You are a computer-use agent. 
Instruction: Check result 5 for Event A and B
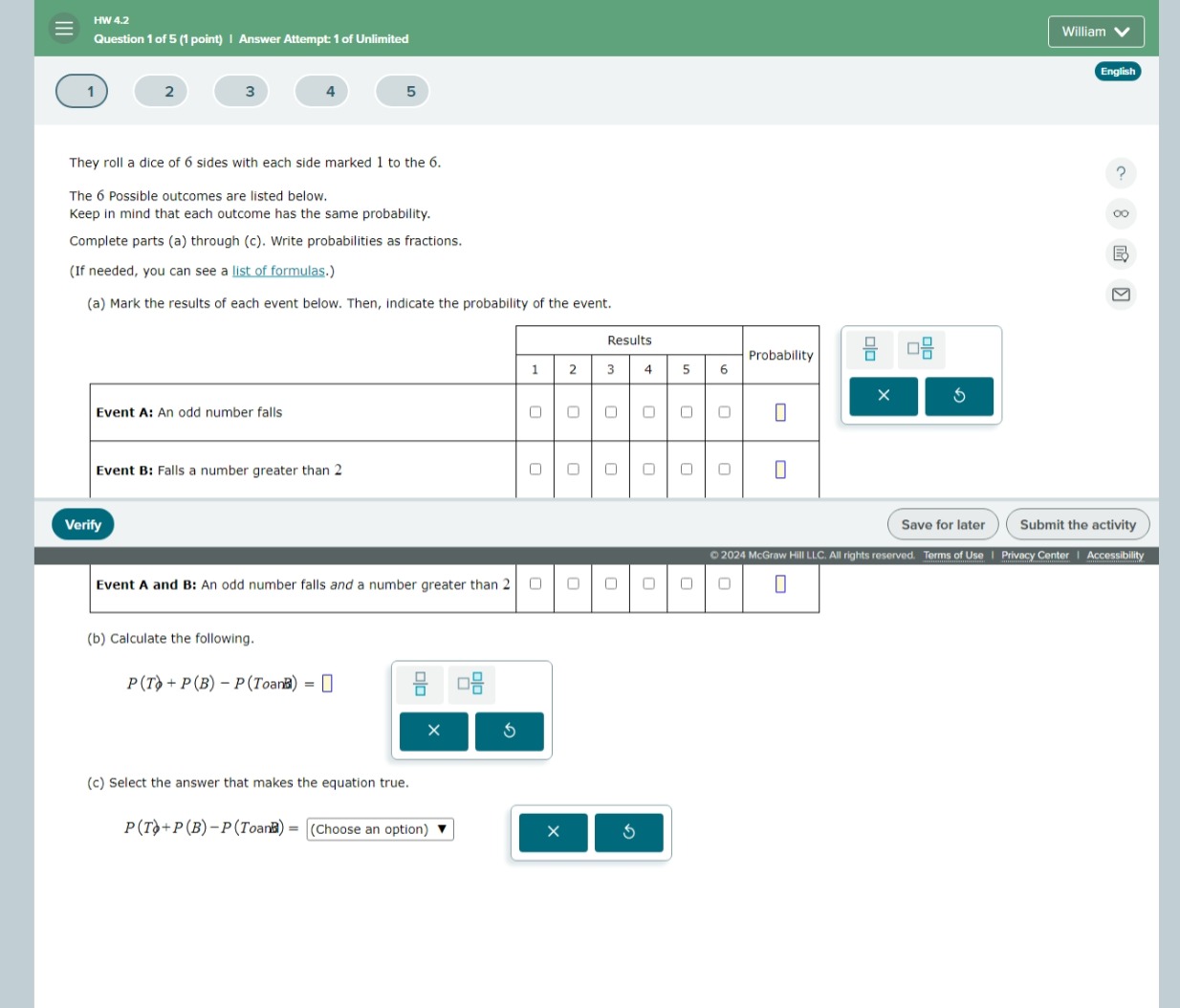tap(687, 583)
